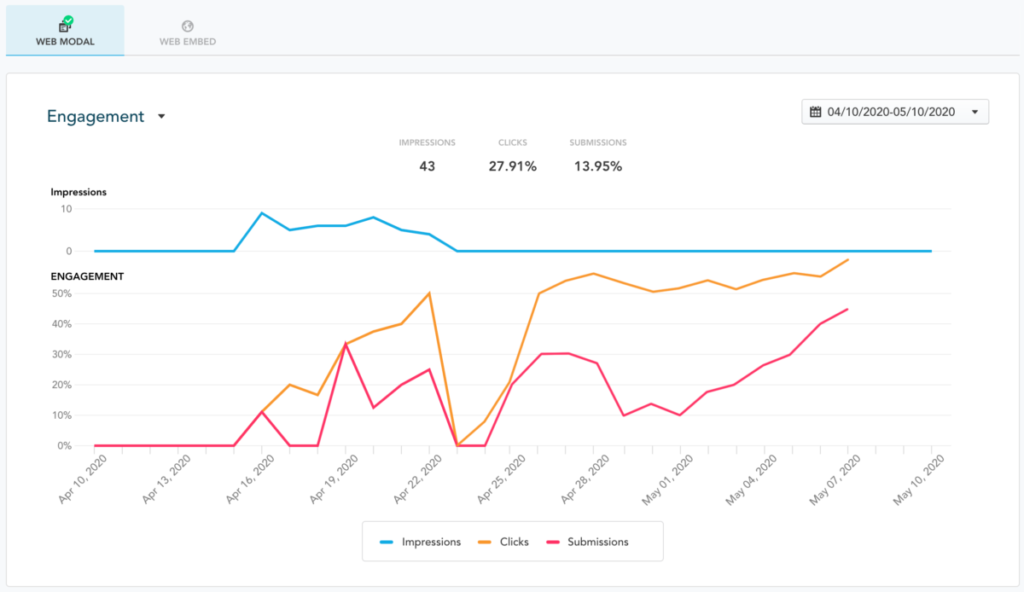Toggle Impressions series via legend label

click(431, 542)
